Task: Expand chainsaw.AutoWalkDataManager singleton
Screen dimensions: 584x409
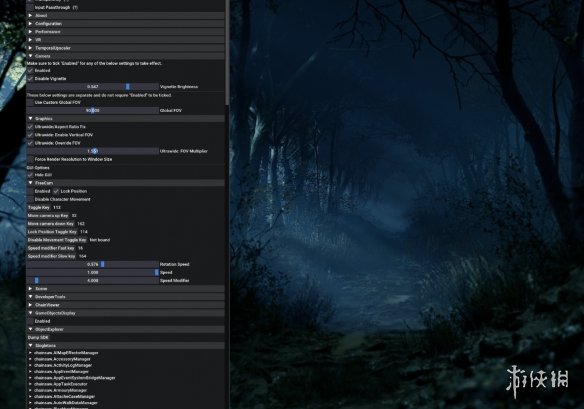Action: 64,403
